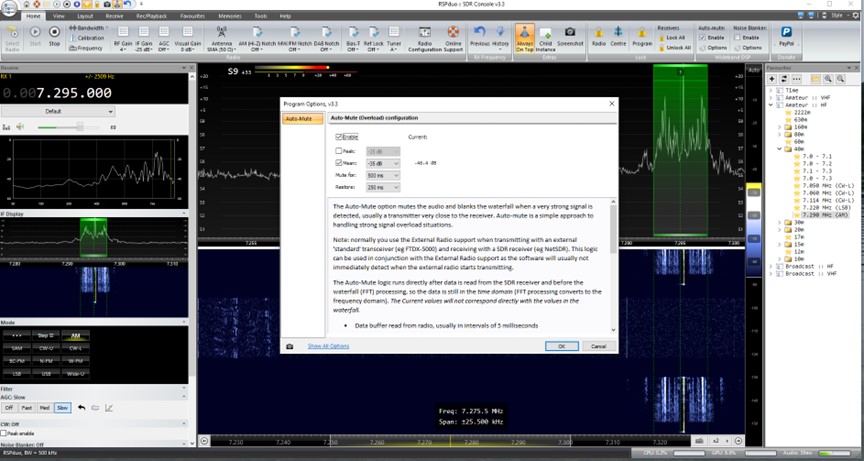The image size is (864, 461).
Task: Toggle the Always On Top button
Action: [x=524, y=38]
